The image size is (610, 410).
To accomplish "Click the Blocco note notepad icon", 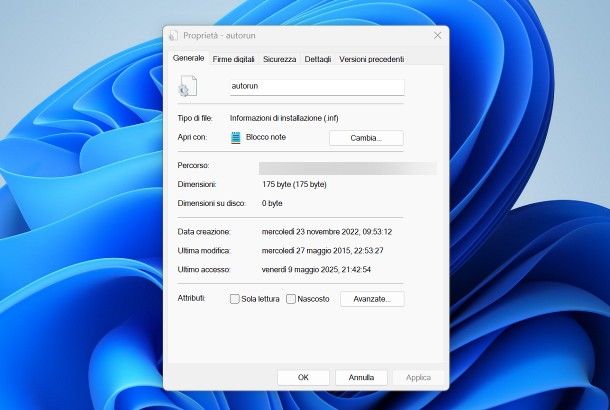I will tap(236, 138).
